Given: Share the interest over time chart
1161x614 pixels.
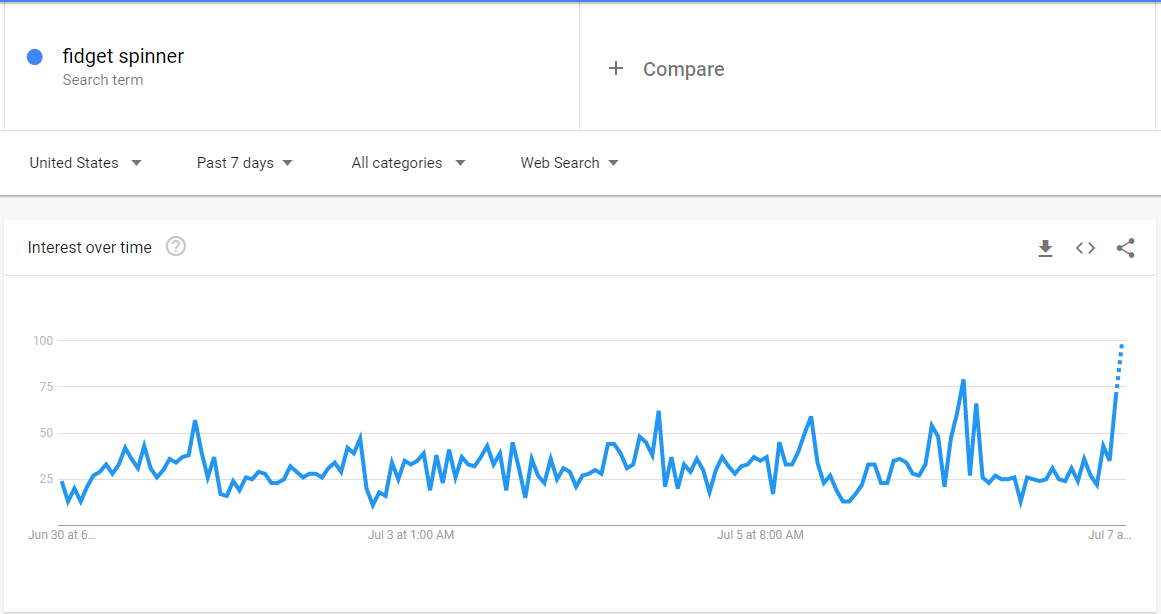Looking at the screenshot, I should [1125, 248].
